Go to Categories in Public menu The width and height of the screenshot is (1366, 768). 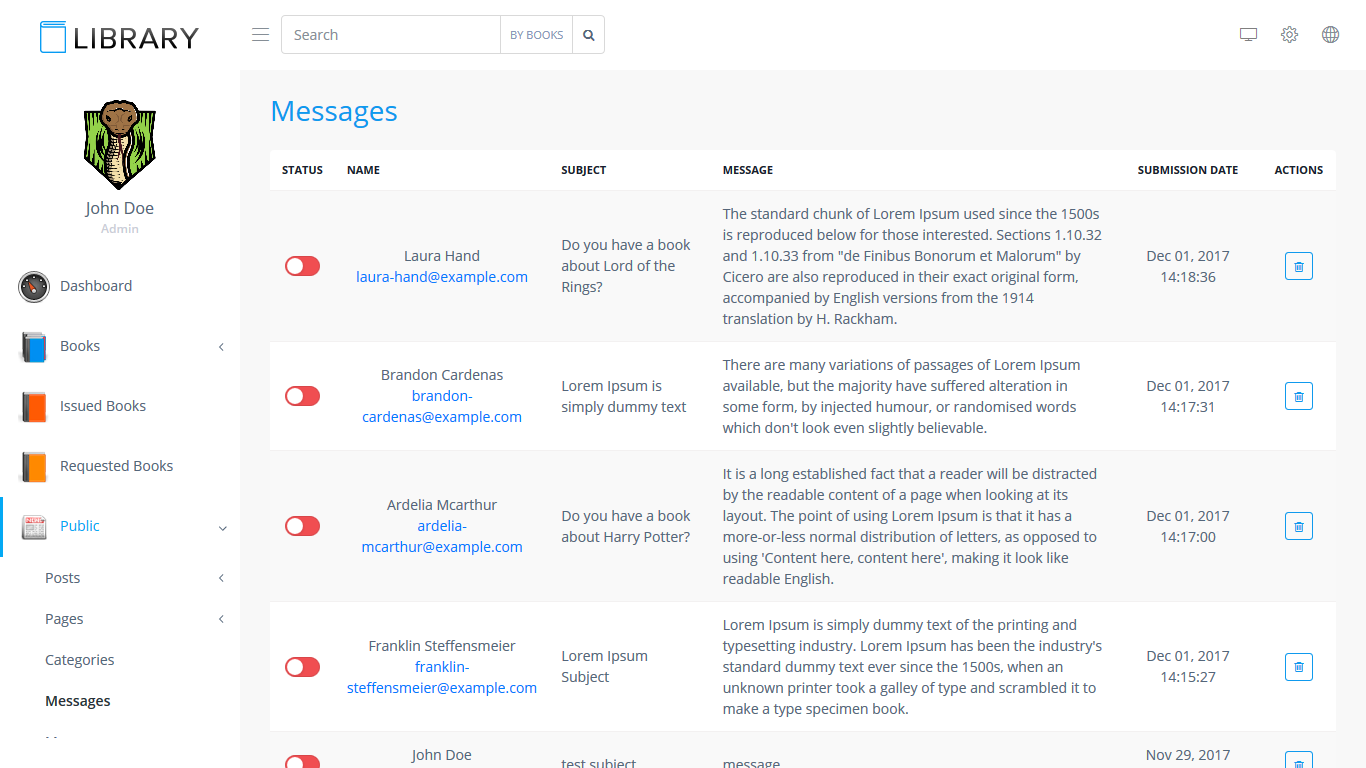click(80, 660)
